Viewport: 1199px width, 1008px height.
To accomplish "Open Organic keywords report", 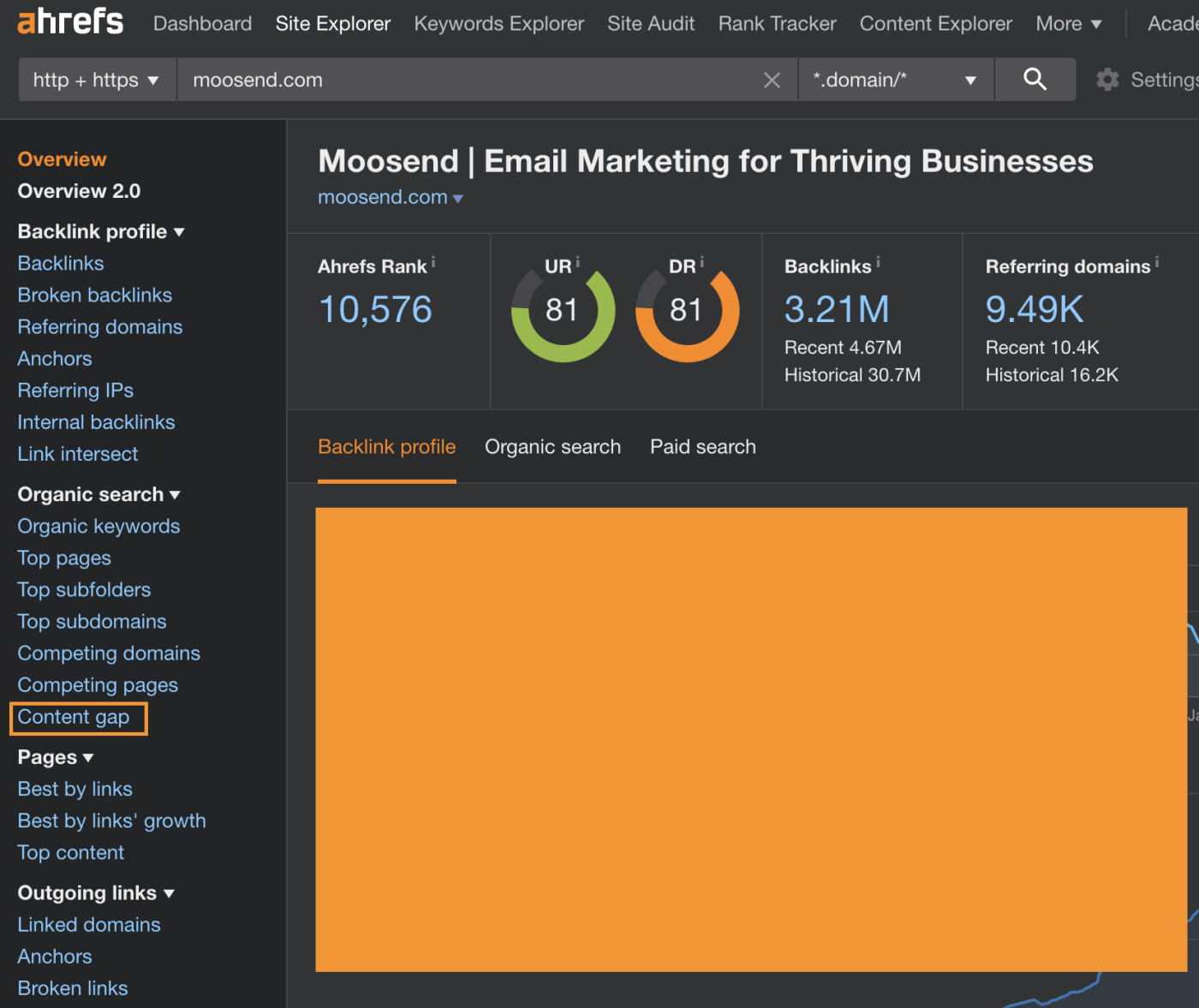I will pos(98,526).
